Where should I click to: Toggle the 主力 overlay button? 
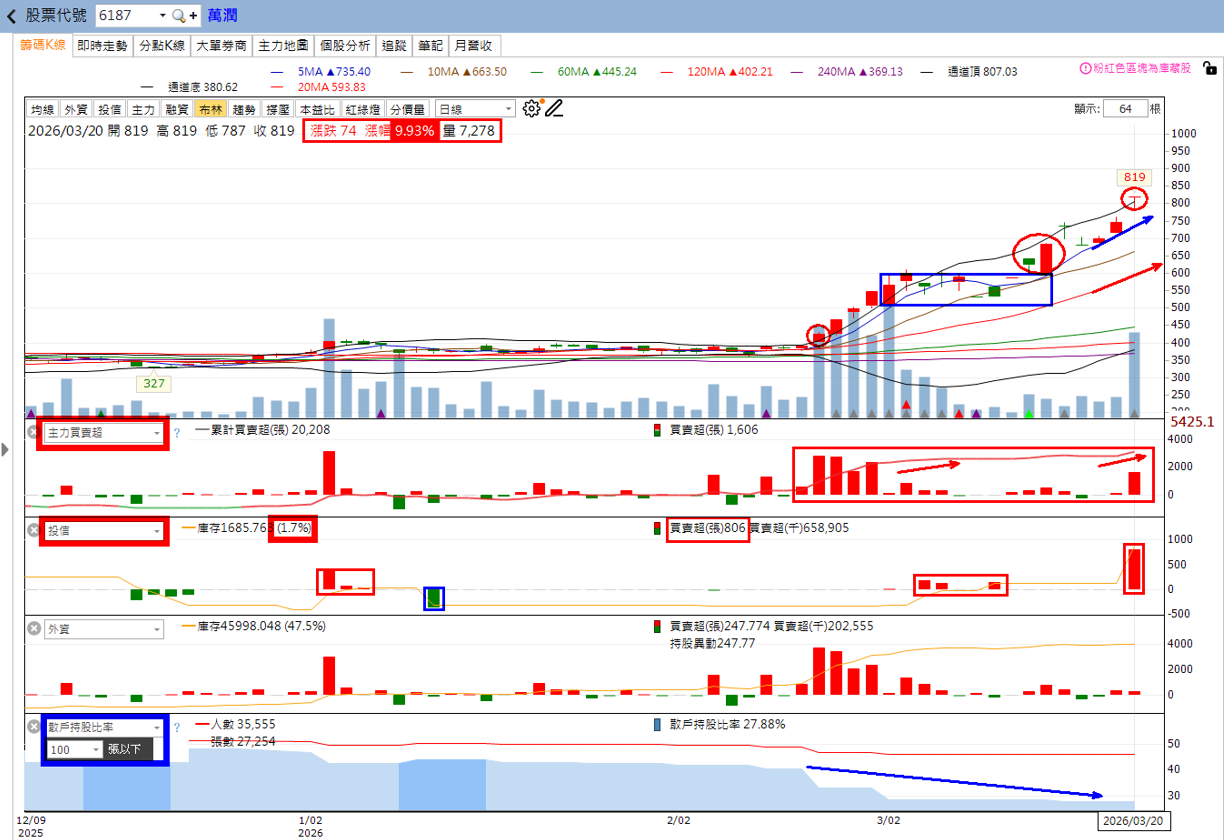click(143, 109)
